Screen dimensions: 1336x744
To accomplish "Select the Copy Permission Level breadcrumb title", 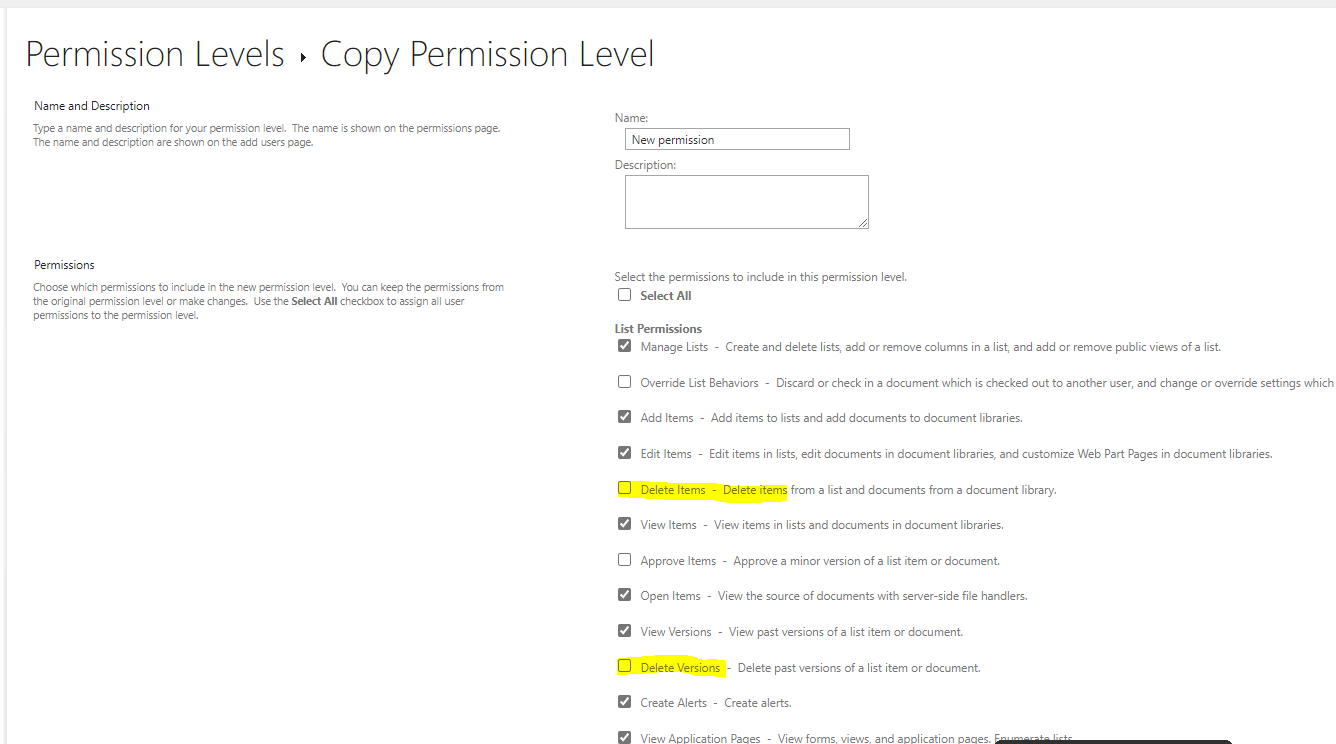I will pyautogui.click(x=487, y=54).
